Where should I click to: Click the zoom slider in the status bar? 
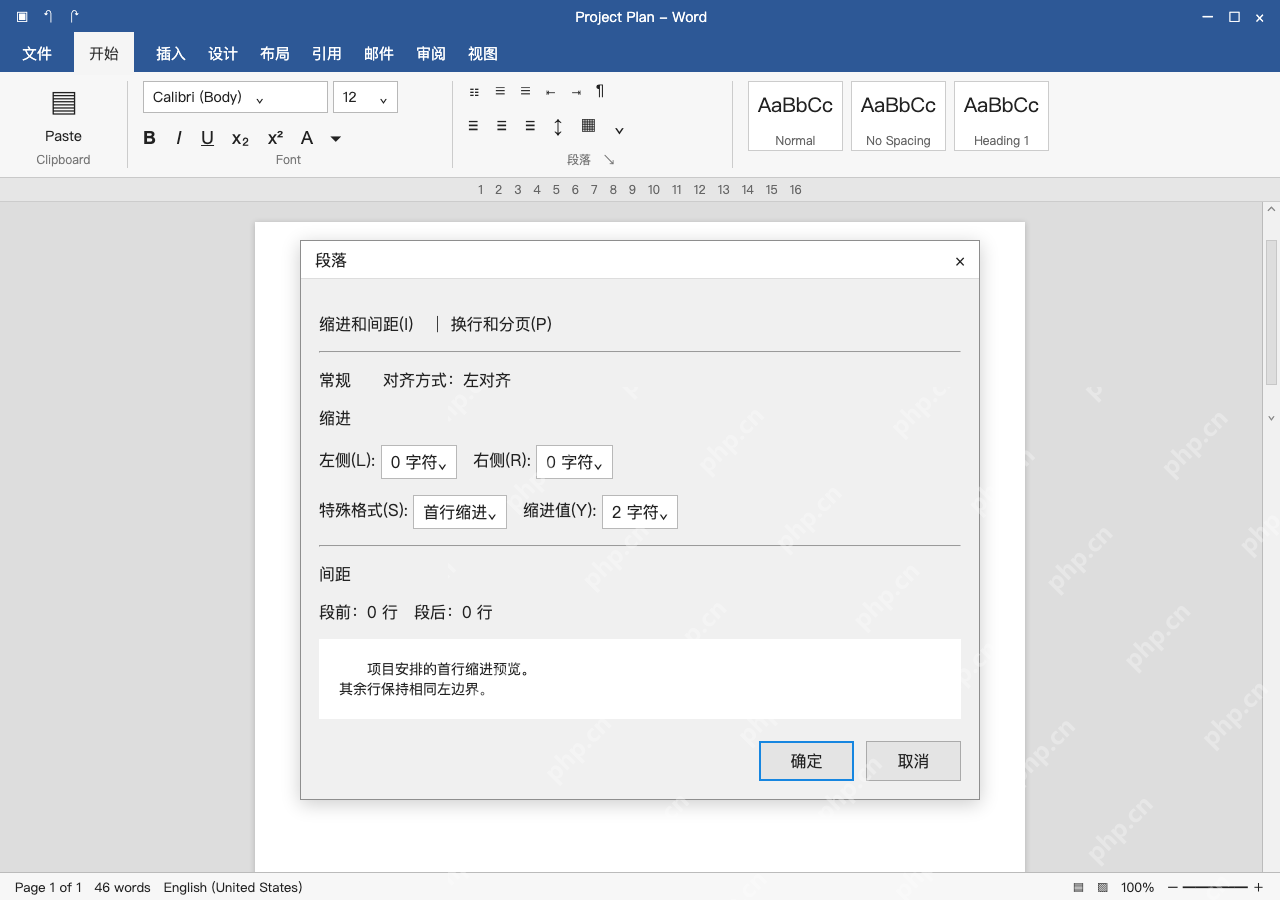[1216, 887]
